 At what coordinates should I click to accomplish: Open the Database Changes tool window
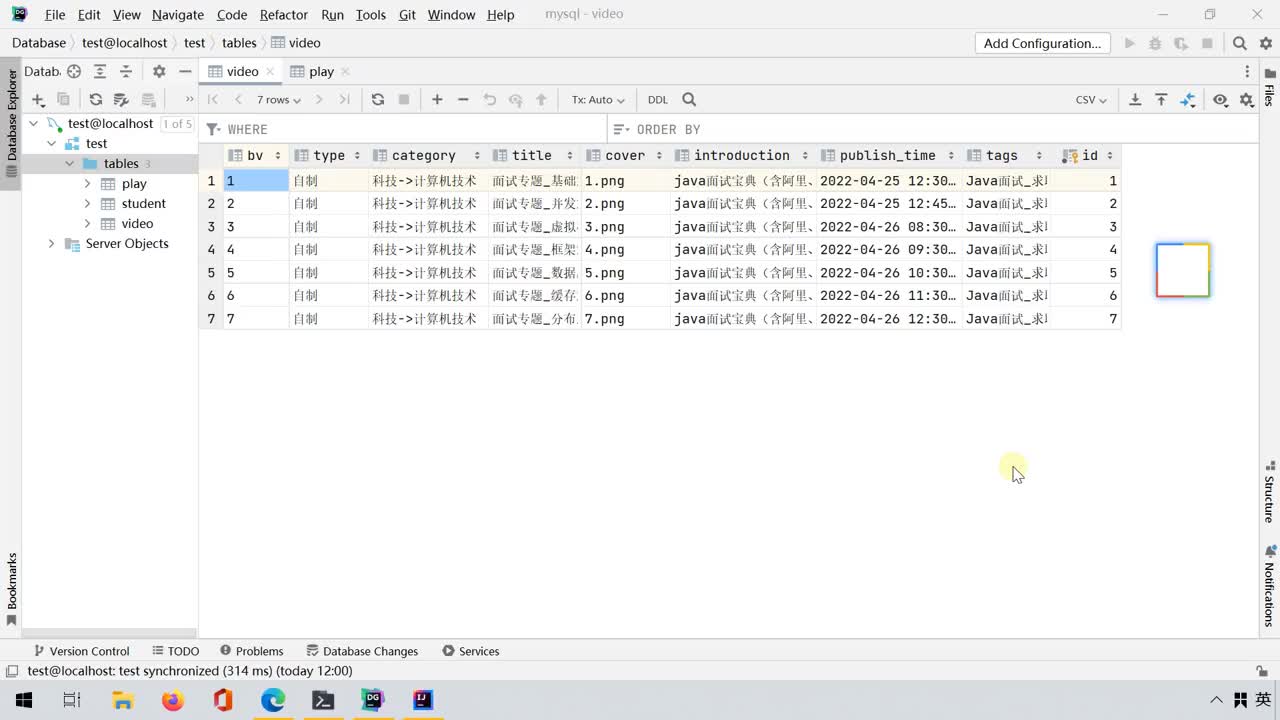[362, 651]
